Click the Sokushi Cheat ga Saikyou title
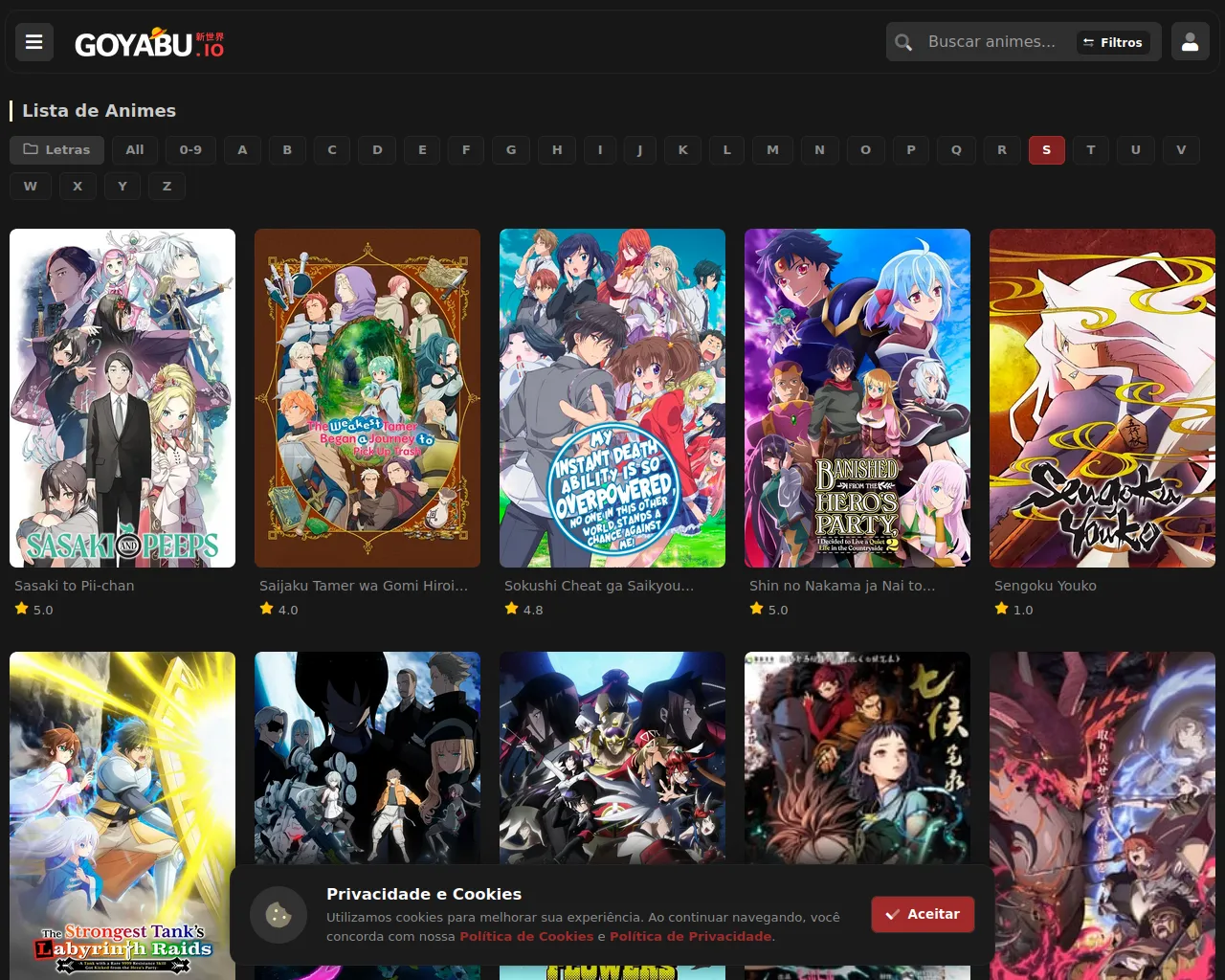 tap(599, 586)
